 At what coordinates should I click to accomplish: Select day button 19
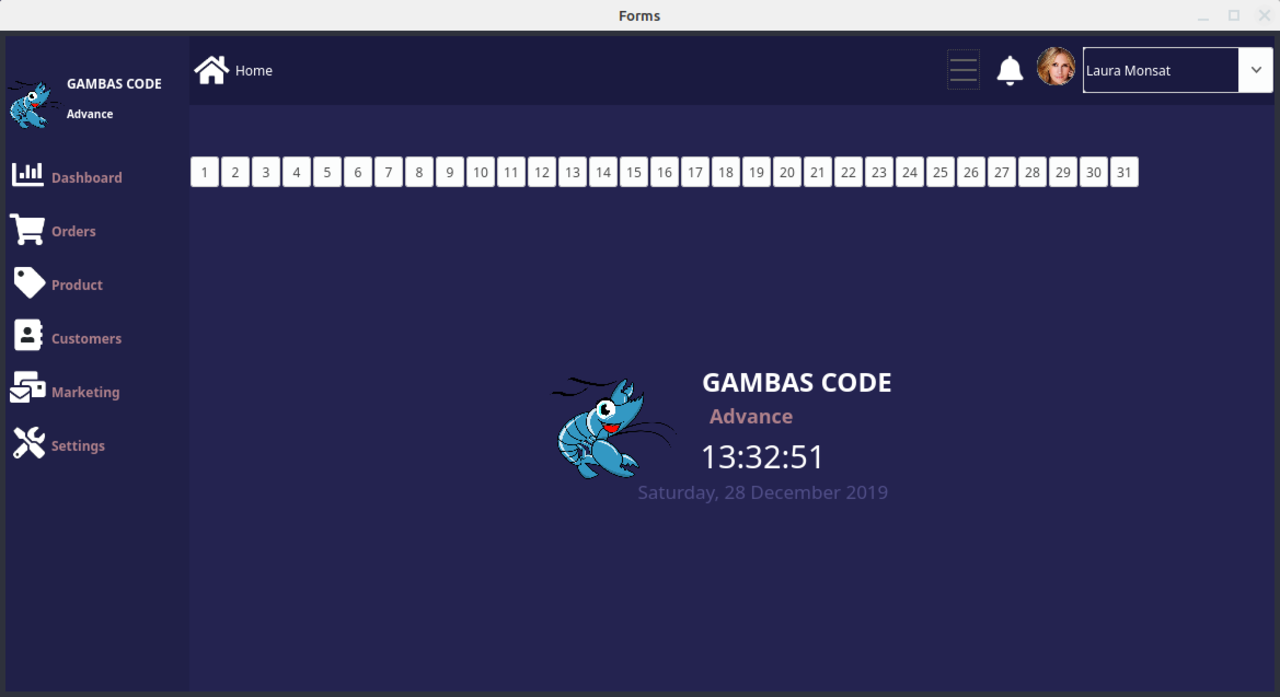pos(756,172)
